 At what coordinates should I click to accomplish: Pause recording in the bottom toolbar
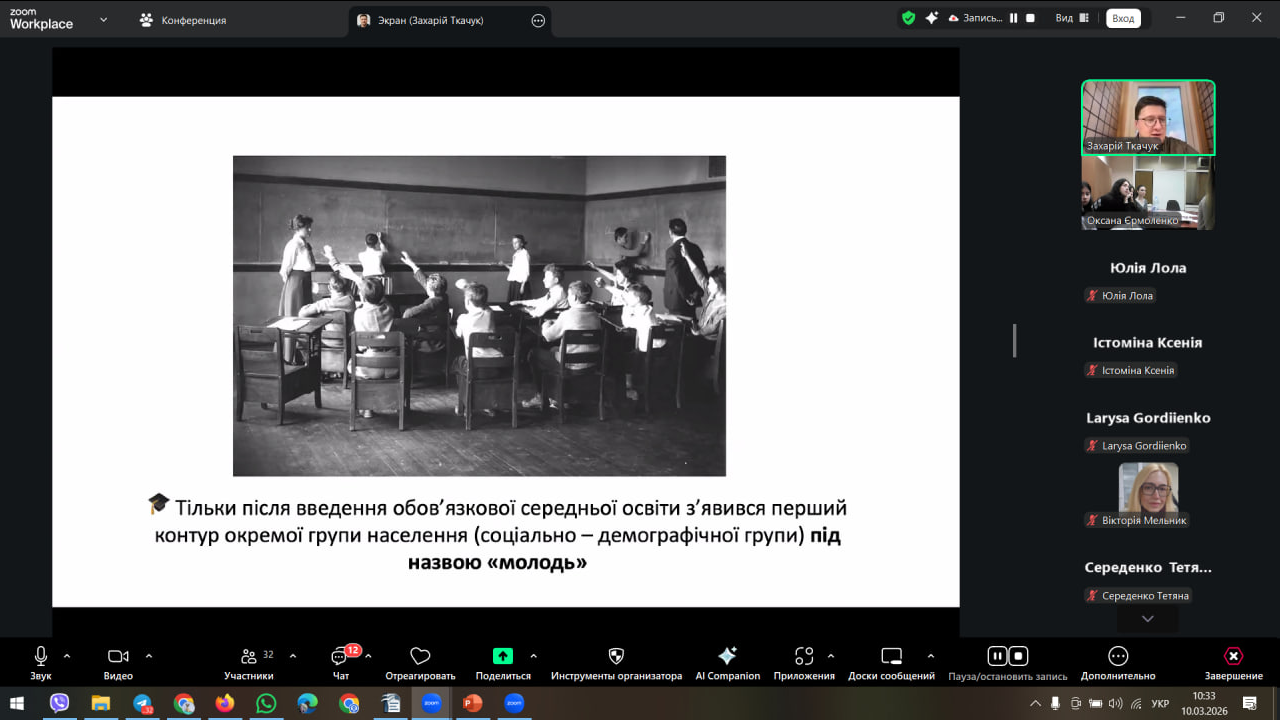tap(997, 657)
